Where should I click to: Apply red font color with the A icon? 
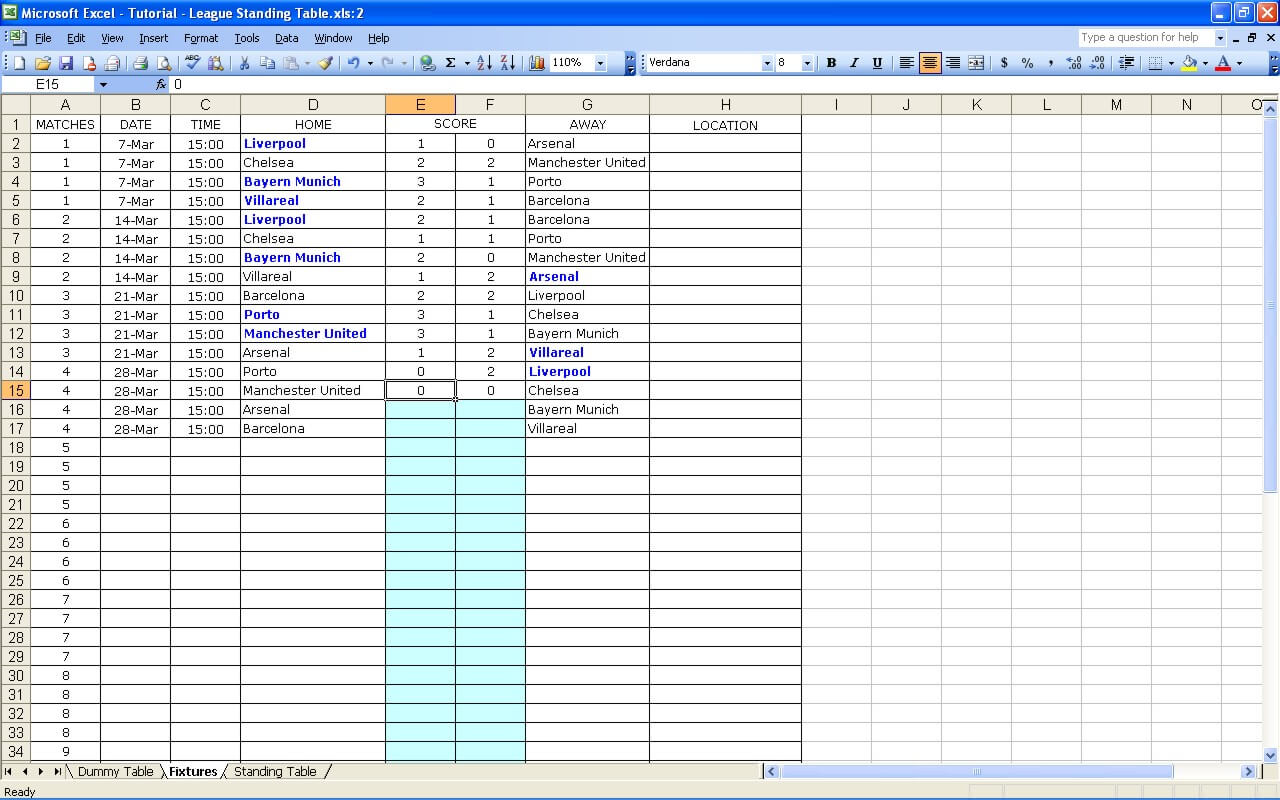1223,63
